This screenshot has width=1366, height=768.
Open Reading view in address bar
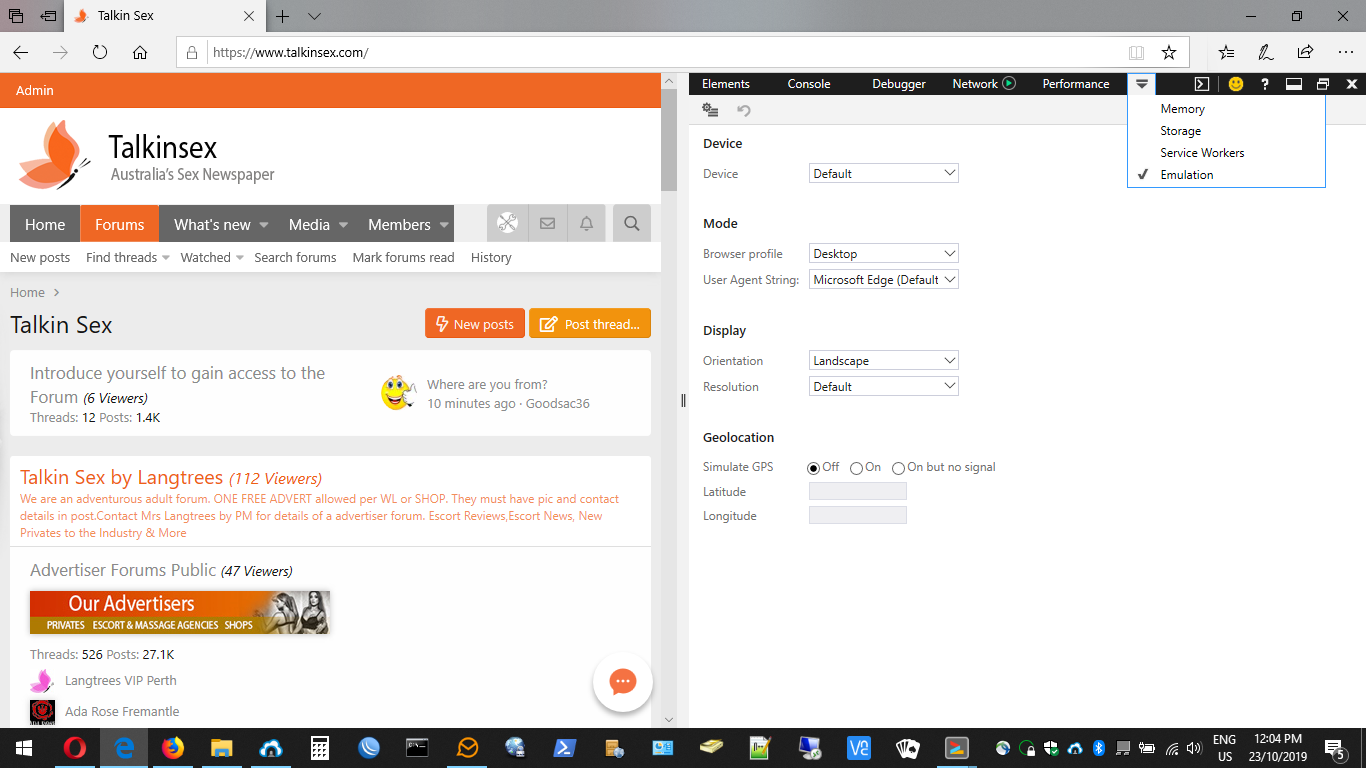pos(1135,53)
